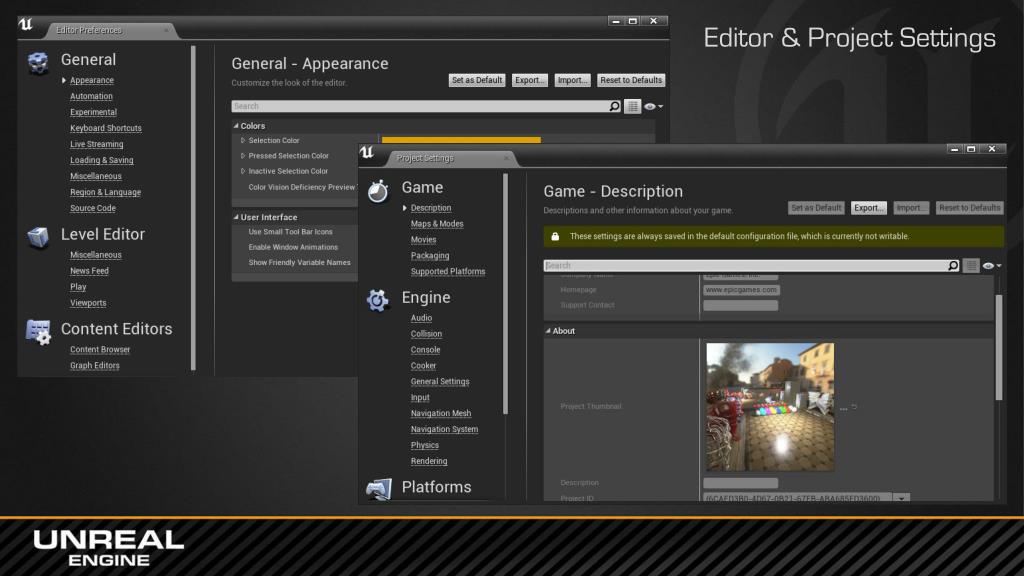The image size is (1024, 576).
Task: Open Keyboard Shortcuts under General
Action: click(106, 128)
